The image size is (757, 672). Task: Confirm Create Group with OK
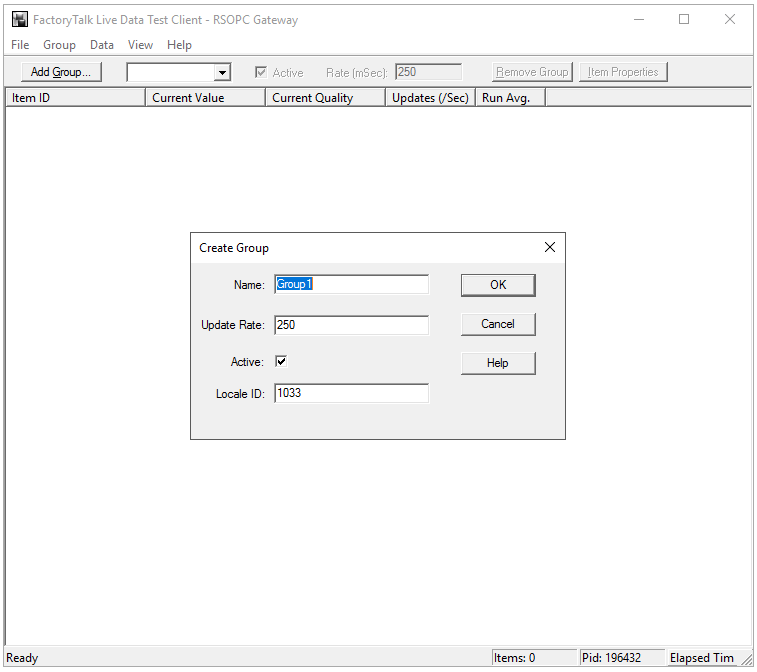coord(498,285)
